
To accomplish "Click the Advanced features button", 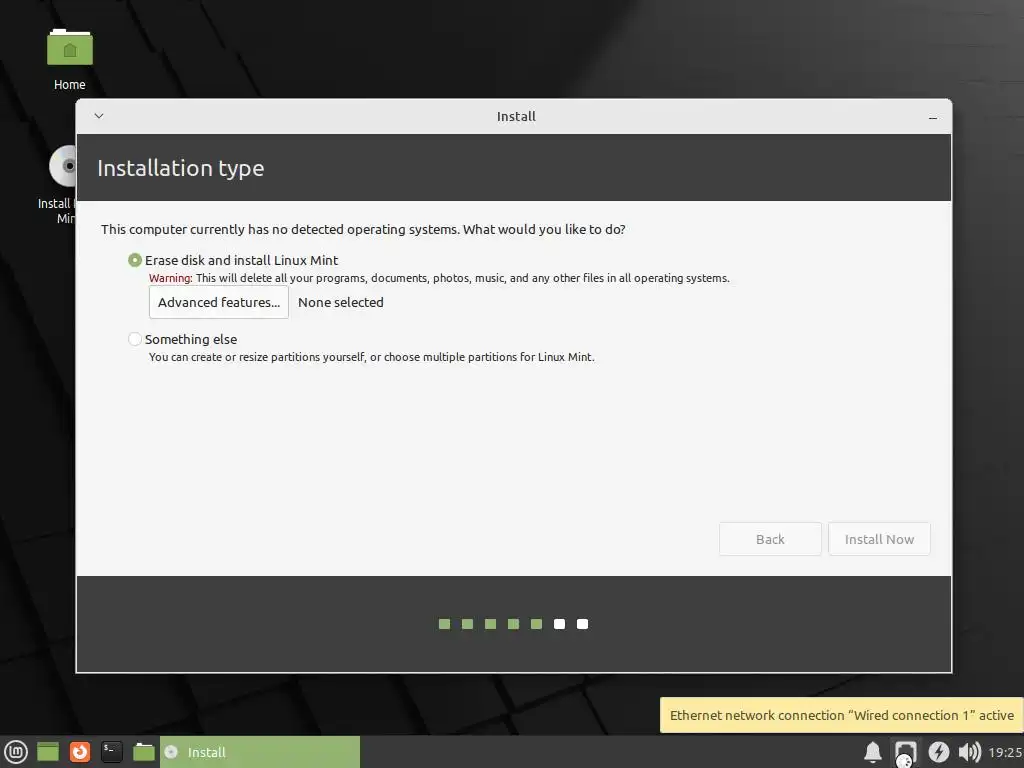I will [x=219, y=302].
